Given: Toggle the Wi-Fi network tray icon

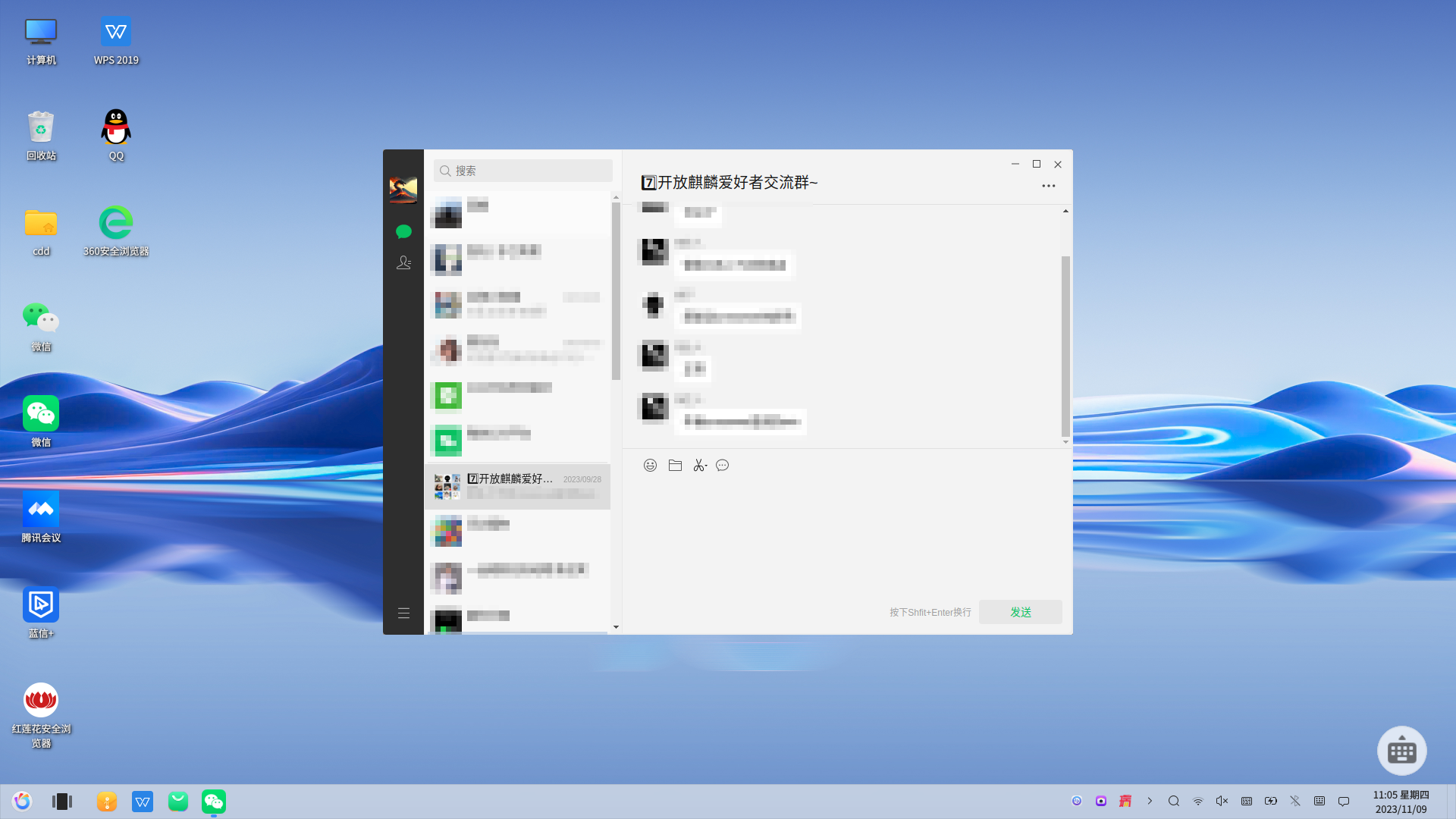Looking at the screenshot, I should [x=1198, y=801].
